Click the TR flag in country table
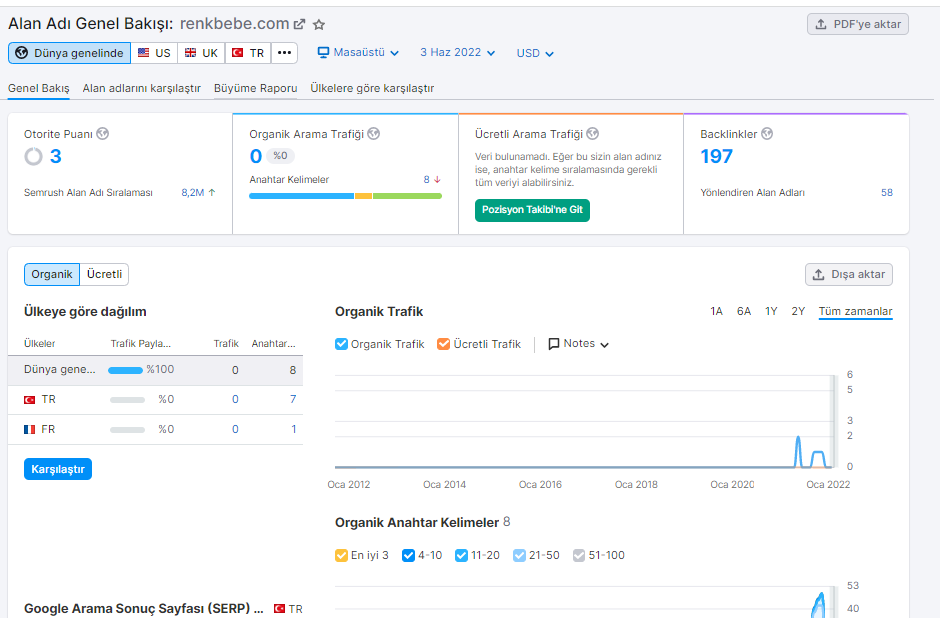 click(29, 400)
